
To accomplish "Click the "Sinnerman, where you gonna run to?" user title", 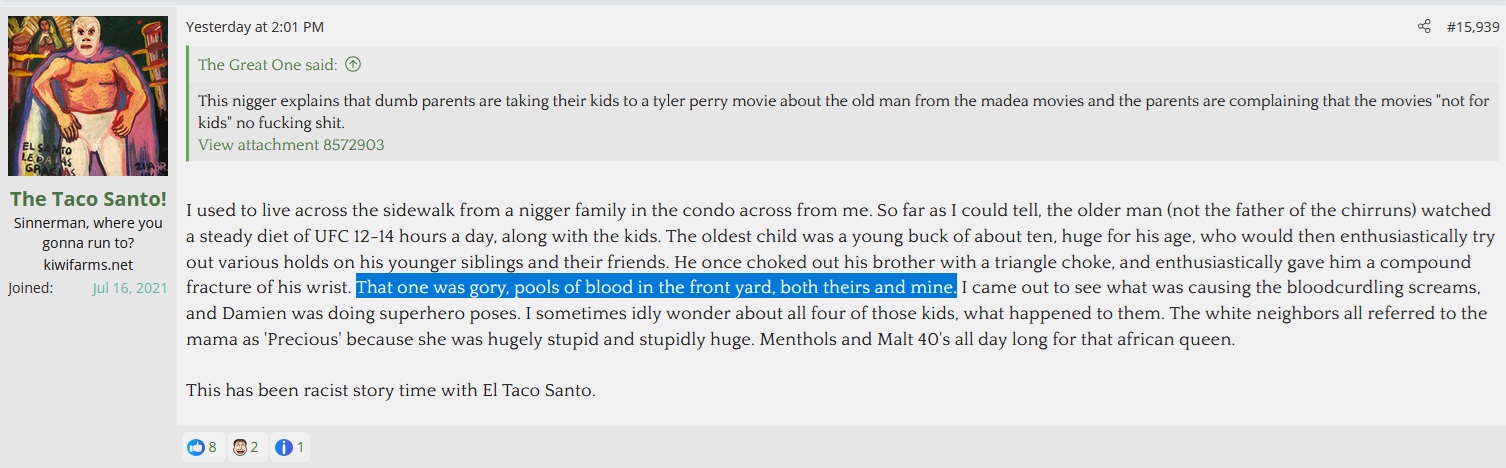I will (x=88, y=233).
